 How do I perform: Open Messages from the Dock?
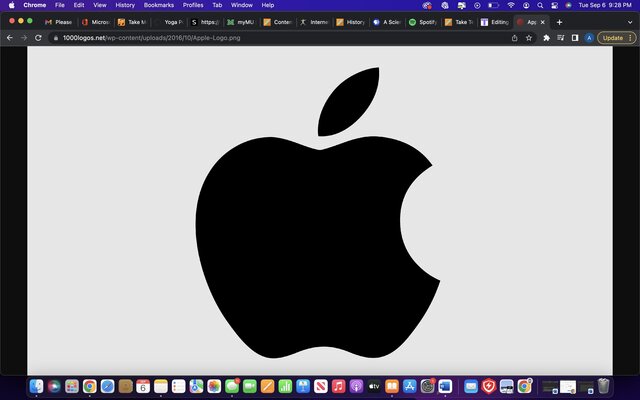click(232, 386)
